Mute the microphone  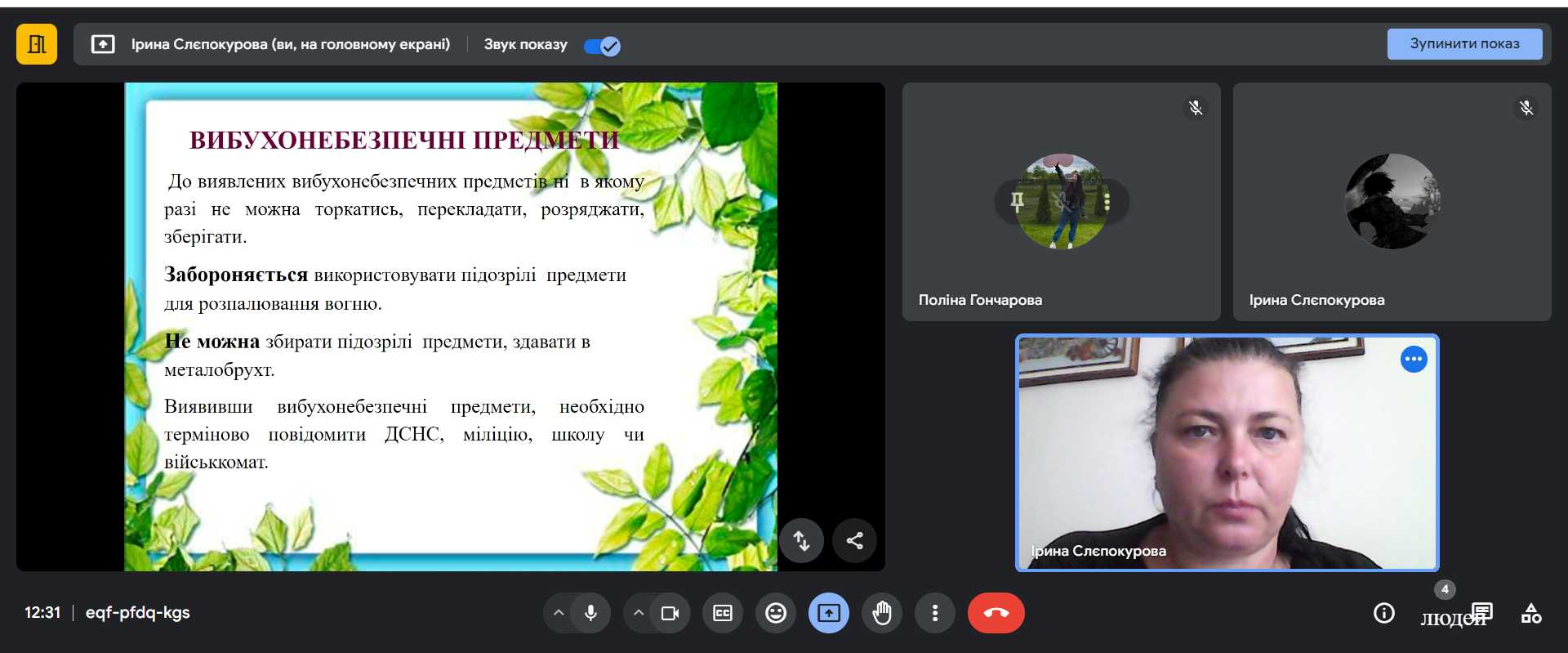(x=590, y=613)
